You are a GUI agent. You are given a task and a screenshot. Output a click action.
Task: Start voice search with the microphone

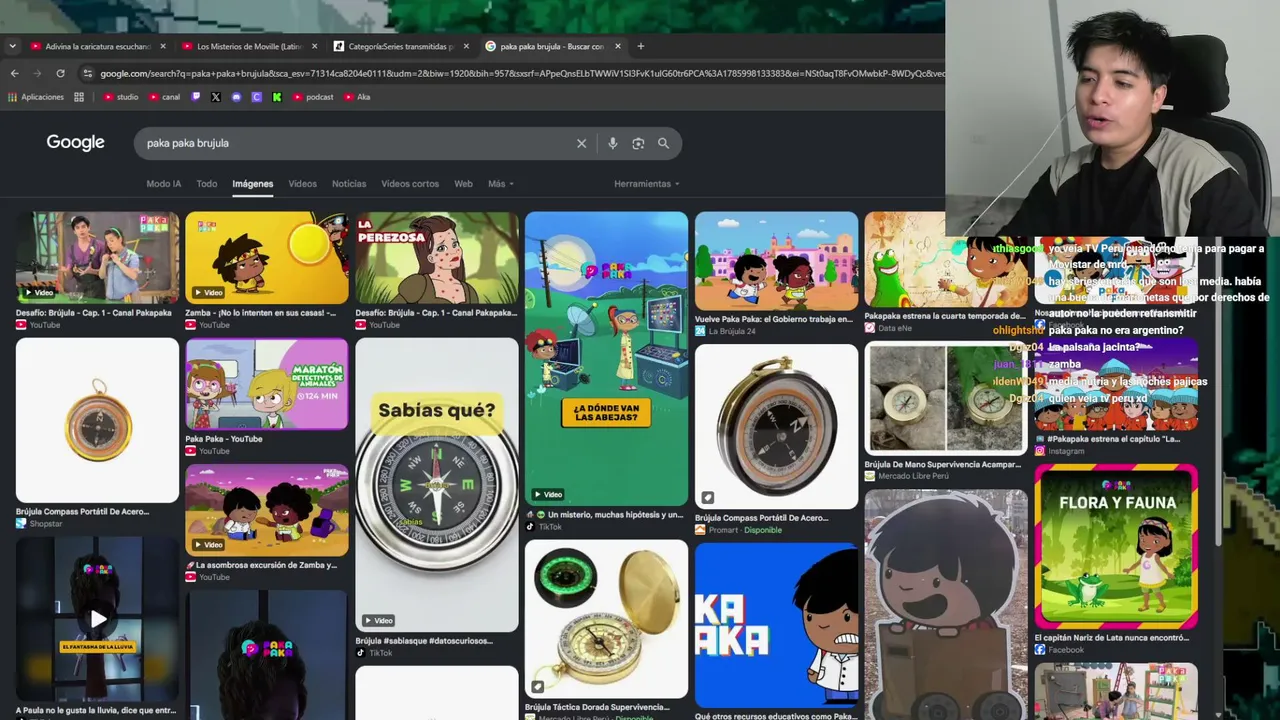[x=613, y=143]
